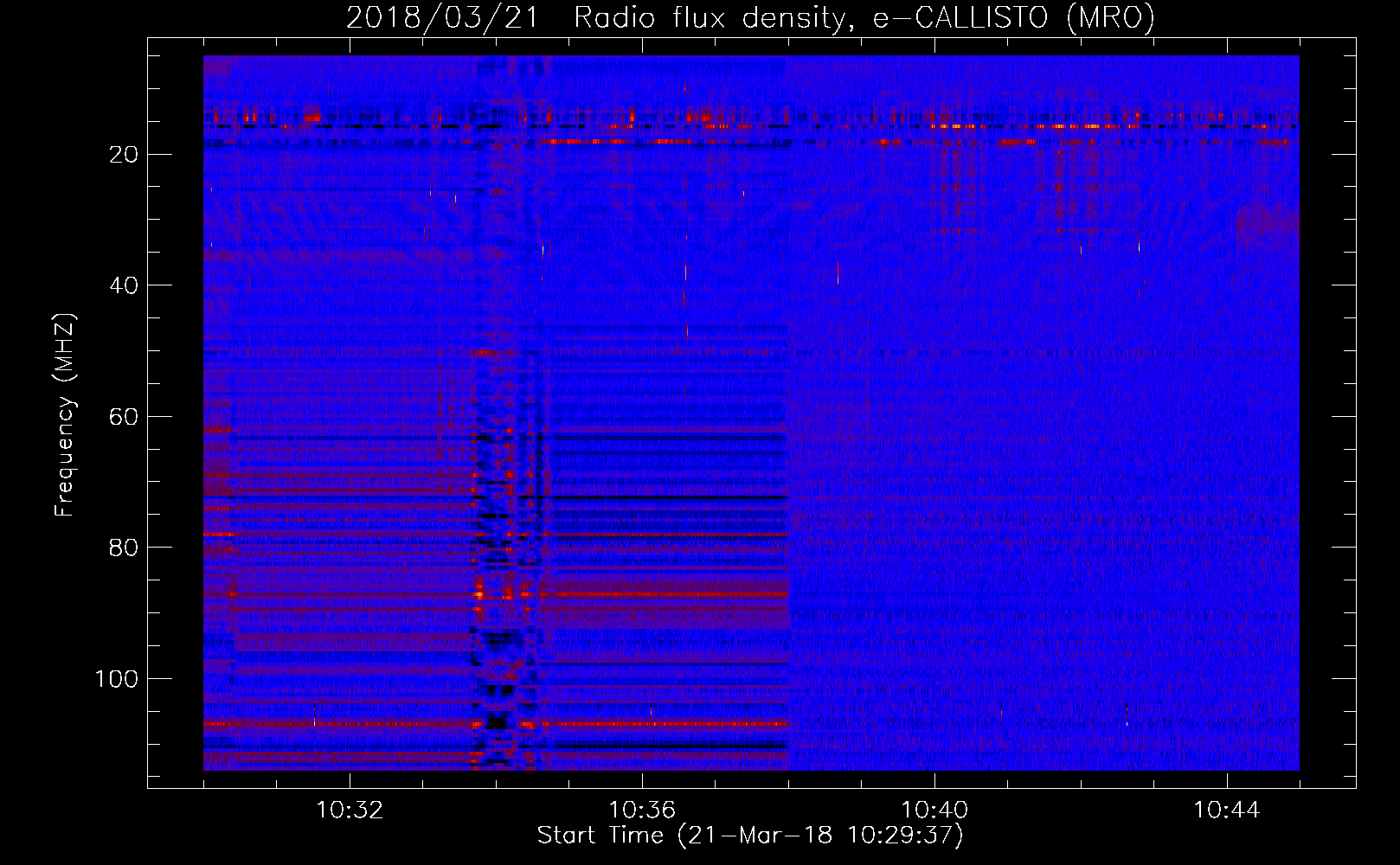Click the 60 MHz frequency tick label

tap(125, 417)
